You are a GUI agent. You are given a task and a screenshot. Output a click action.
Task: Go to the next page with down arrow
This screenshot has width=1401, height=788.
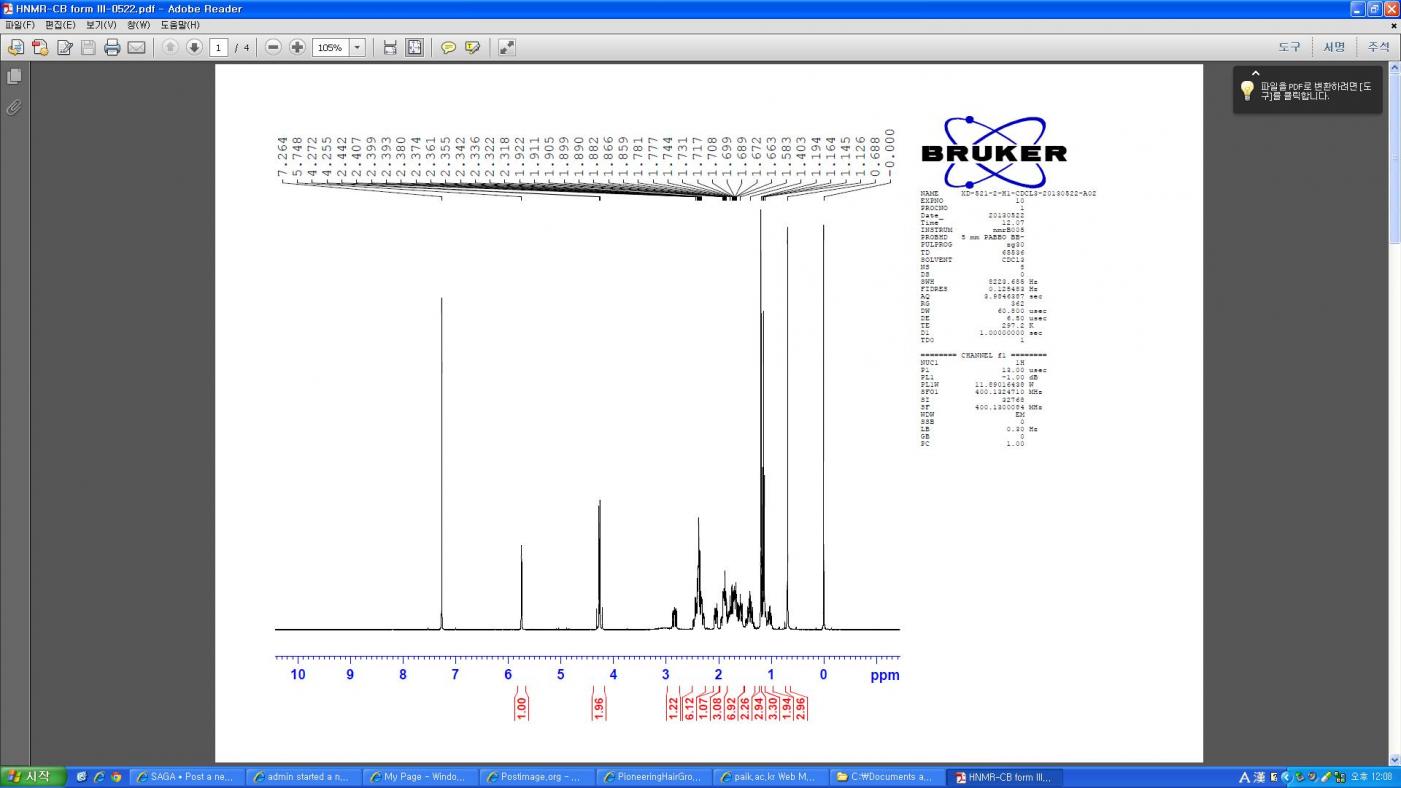(x=194, y=47)
